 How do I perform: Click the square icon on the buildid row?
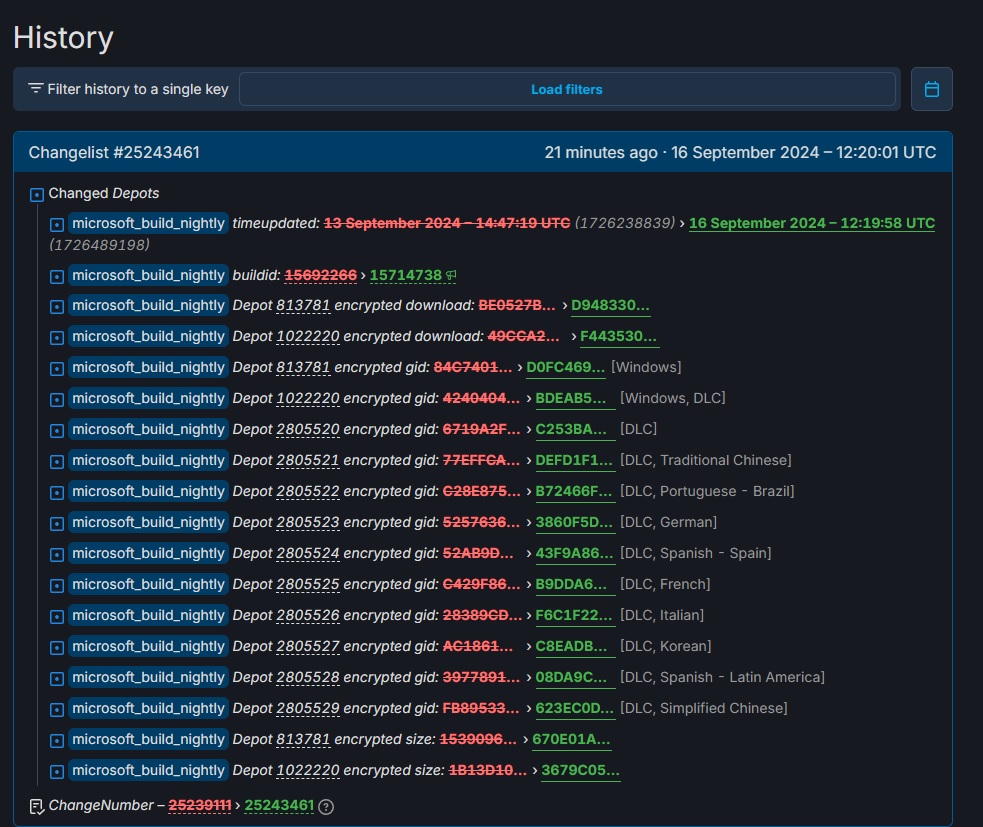tap(57, 277)
